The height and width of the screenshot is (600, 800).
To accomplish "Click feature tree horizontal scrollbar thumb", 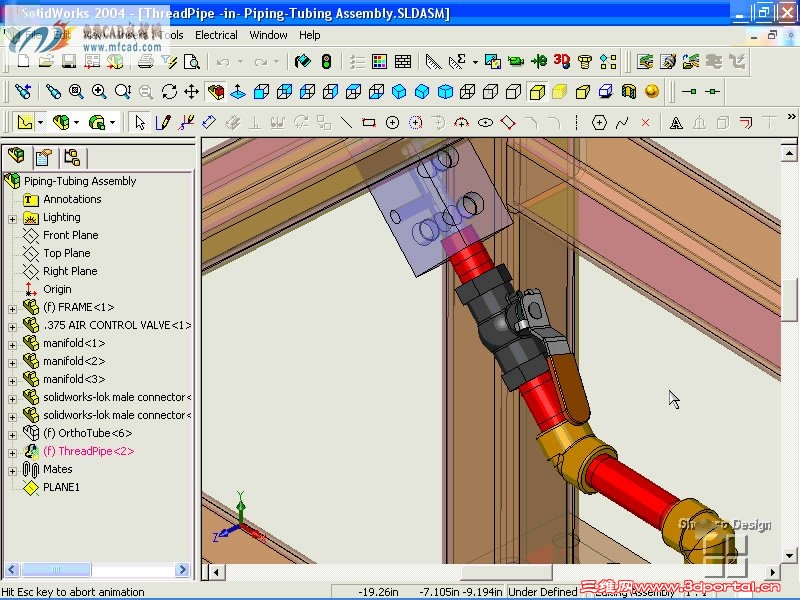I will point(56,569).
